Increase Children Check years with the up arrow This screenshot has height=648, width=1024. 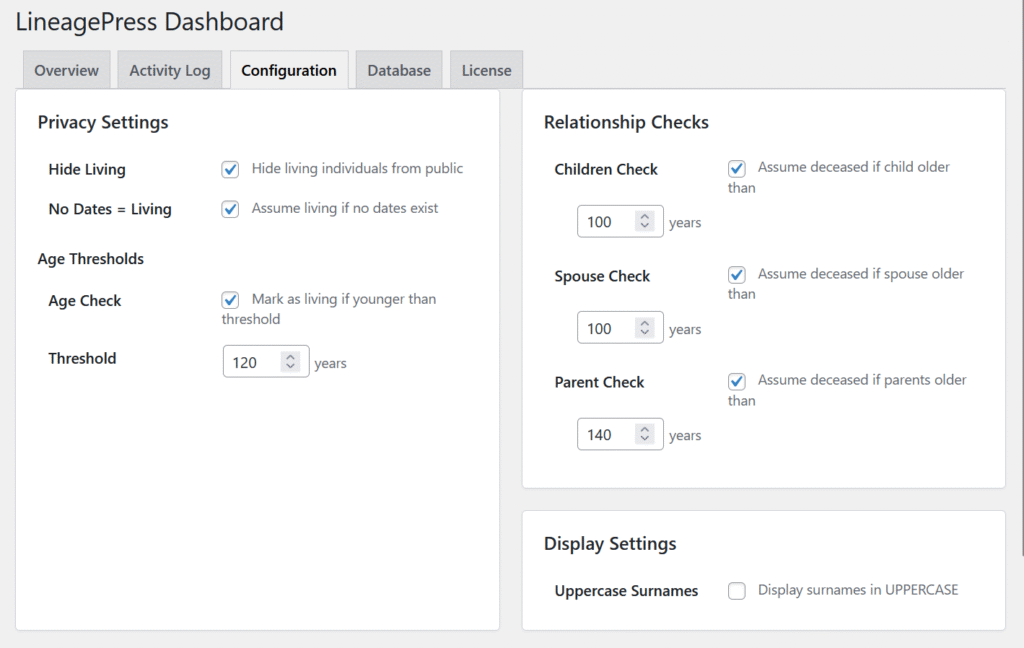(x=645, y=217)
